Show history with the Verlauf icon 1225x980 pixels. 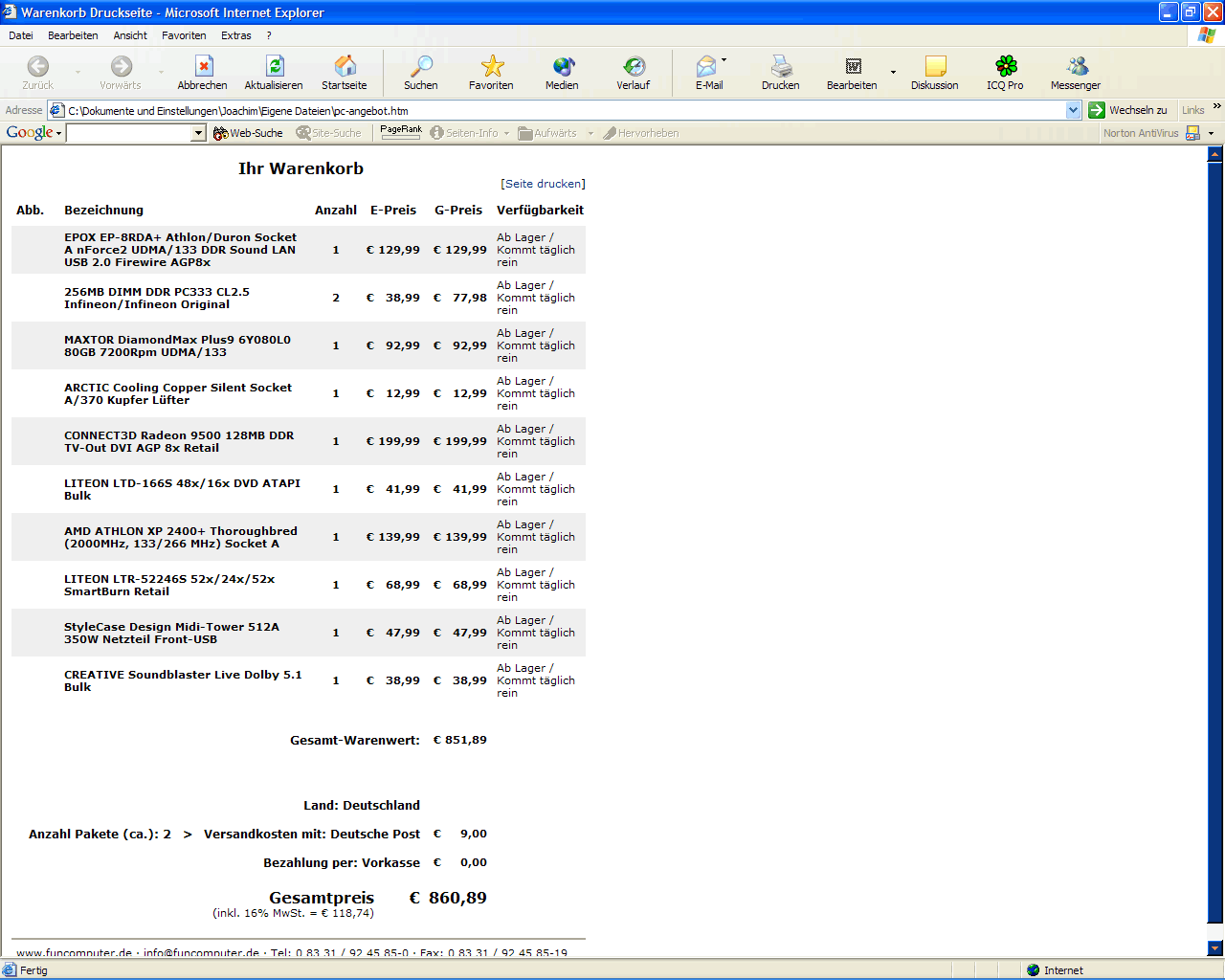pos(634,66)
